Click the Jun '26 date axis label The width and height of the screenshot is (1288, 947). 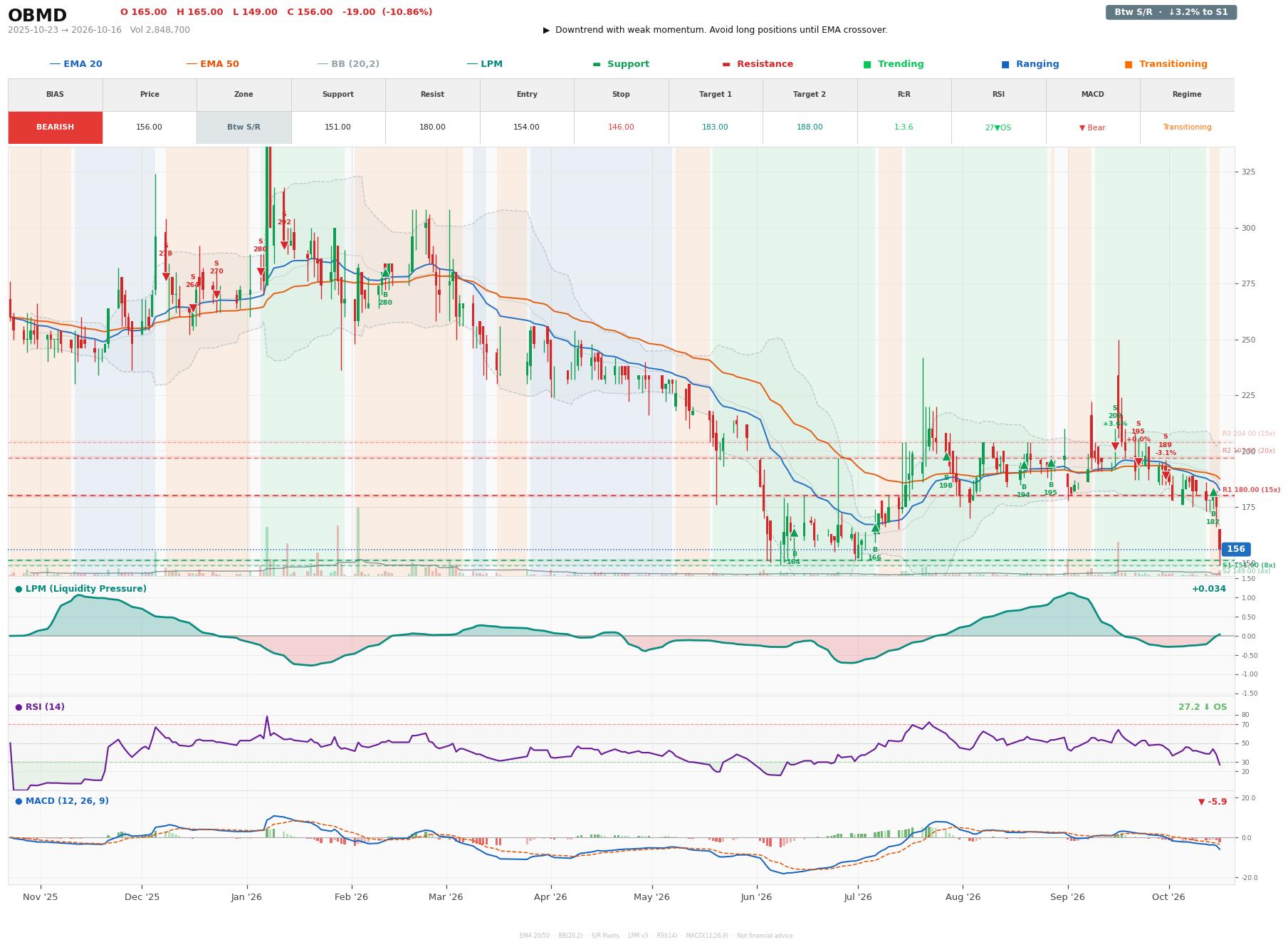pos(756,897)
